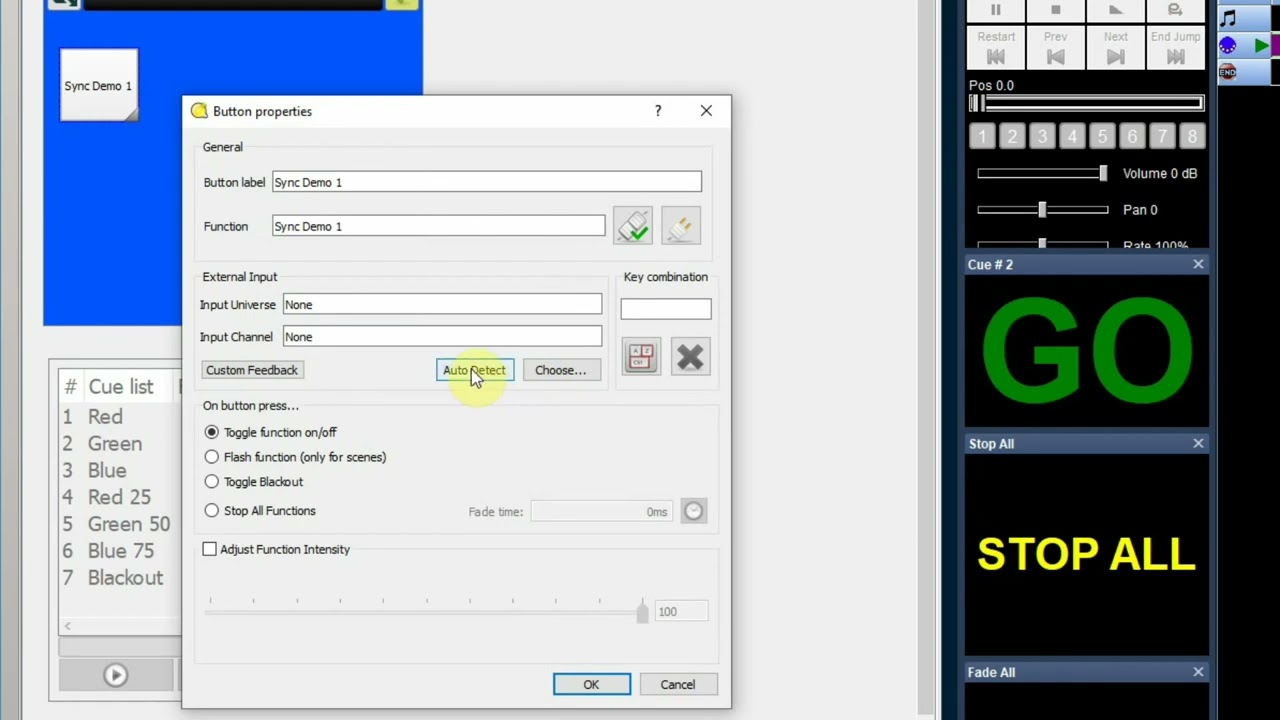Click the big green GO button
Image resolution: width=1280 pixels, height=720 pixels.
(1087, 351)
